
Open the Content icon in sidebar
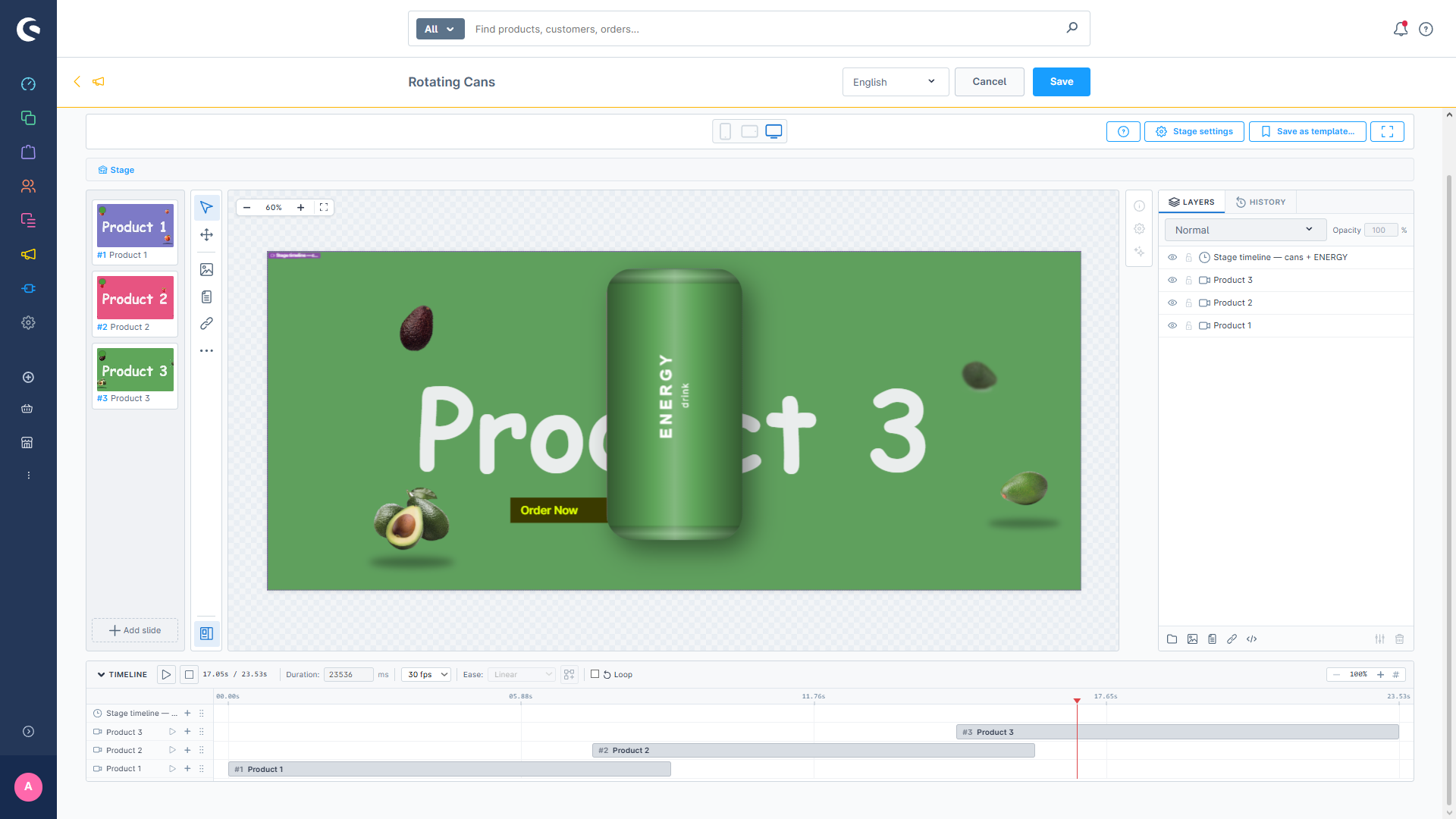click(x=28, y=221)
